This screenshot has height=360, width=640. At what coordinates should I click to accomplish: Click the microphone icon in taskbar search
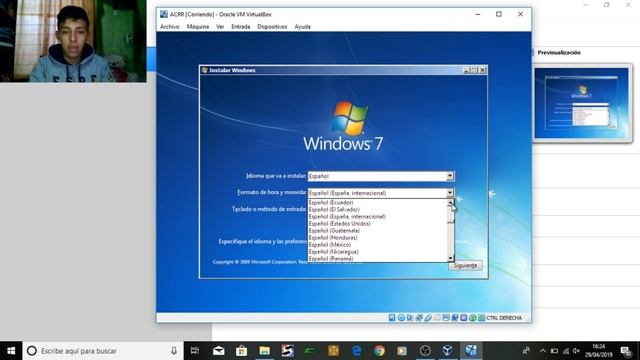[x=174, y=351]
